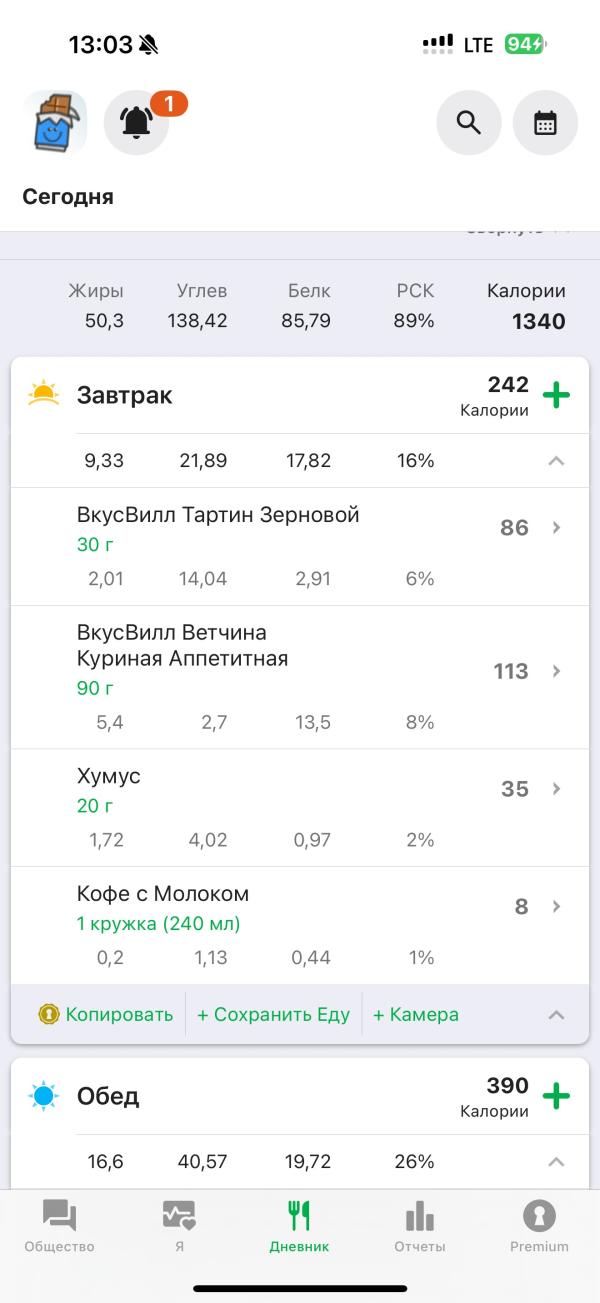The width and height of the screenshot is (600, 1303).
Task: Open the Отчеты bar chart tab
Action: [x=419, y=1226]
